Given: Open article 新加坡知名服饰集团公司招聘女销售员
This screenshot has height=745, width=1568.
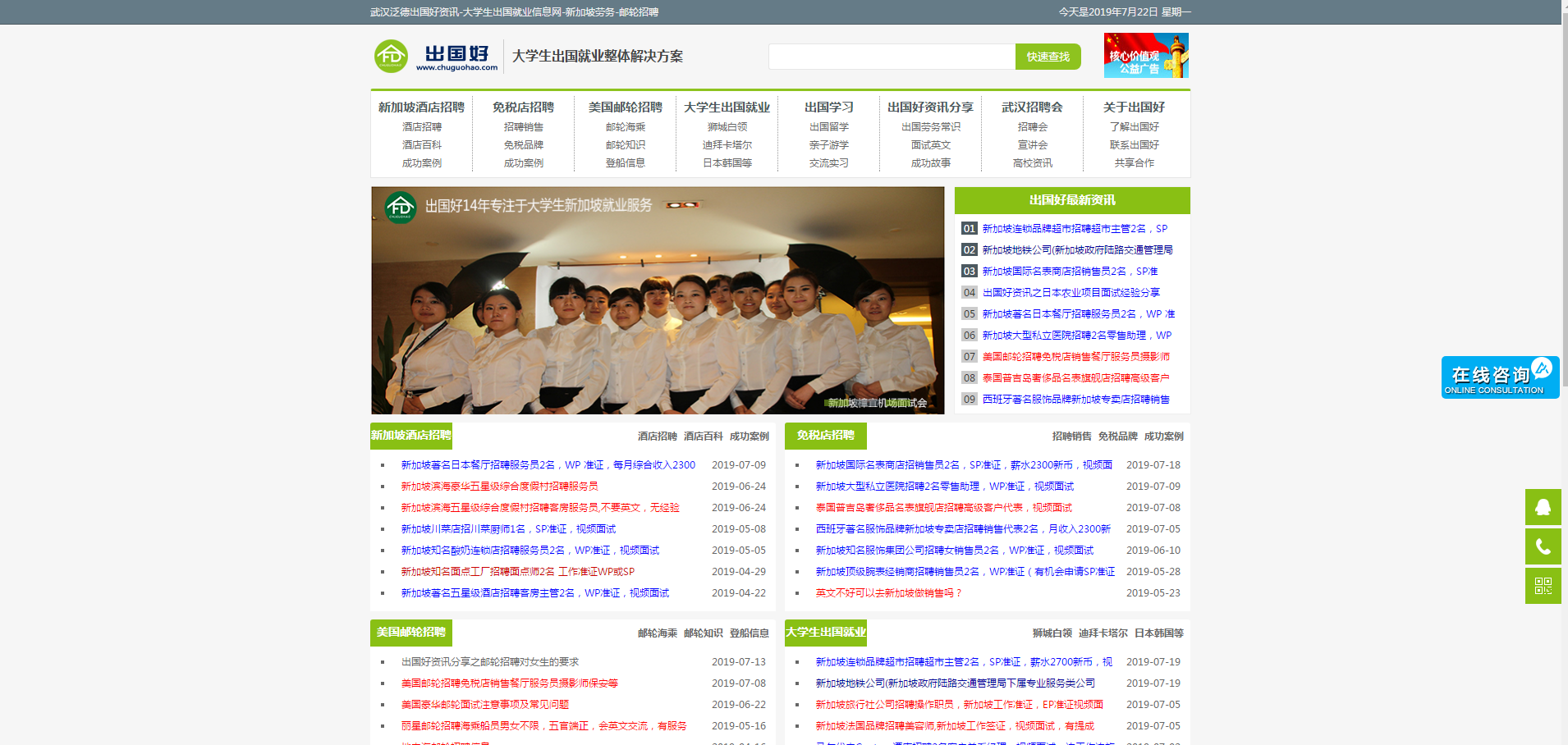Looking at the screenshot, I should tap(954, 551).
